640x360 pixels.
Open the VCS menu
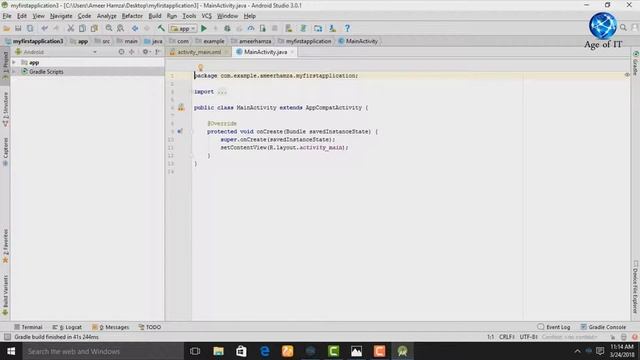(x=207, y=16)
